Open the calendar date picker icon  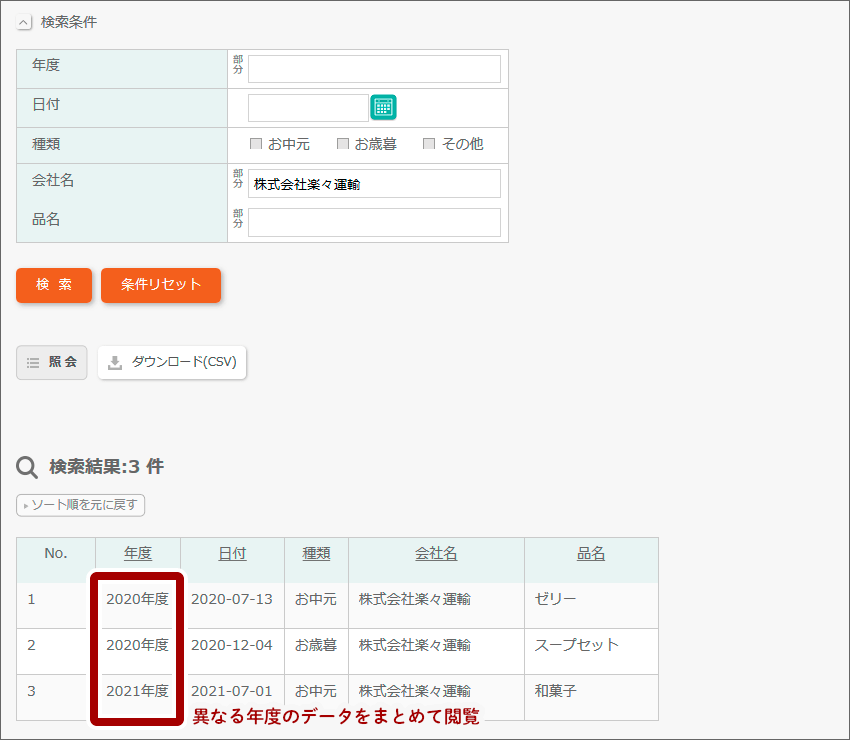(x=384, y=106)
